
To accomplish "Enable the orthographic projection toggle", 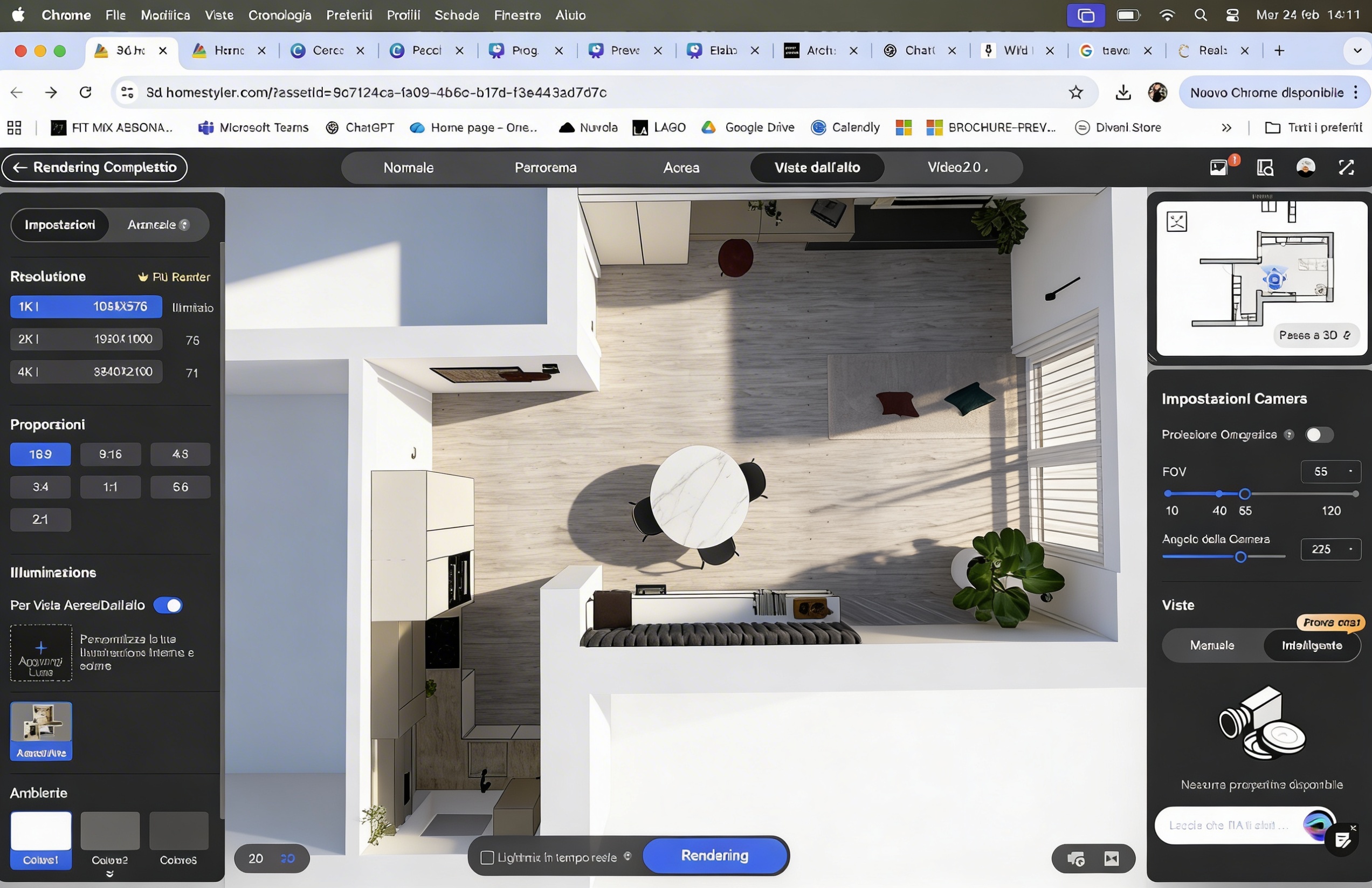I will (1319, 435).
